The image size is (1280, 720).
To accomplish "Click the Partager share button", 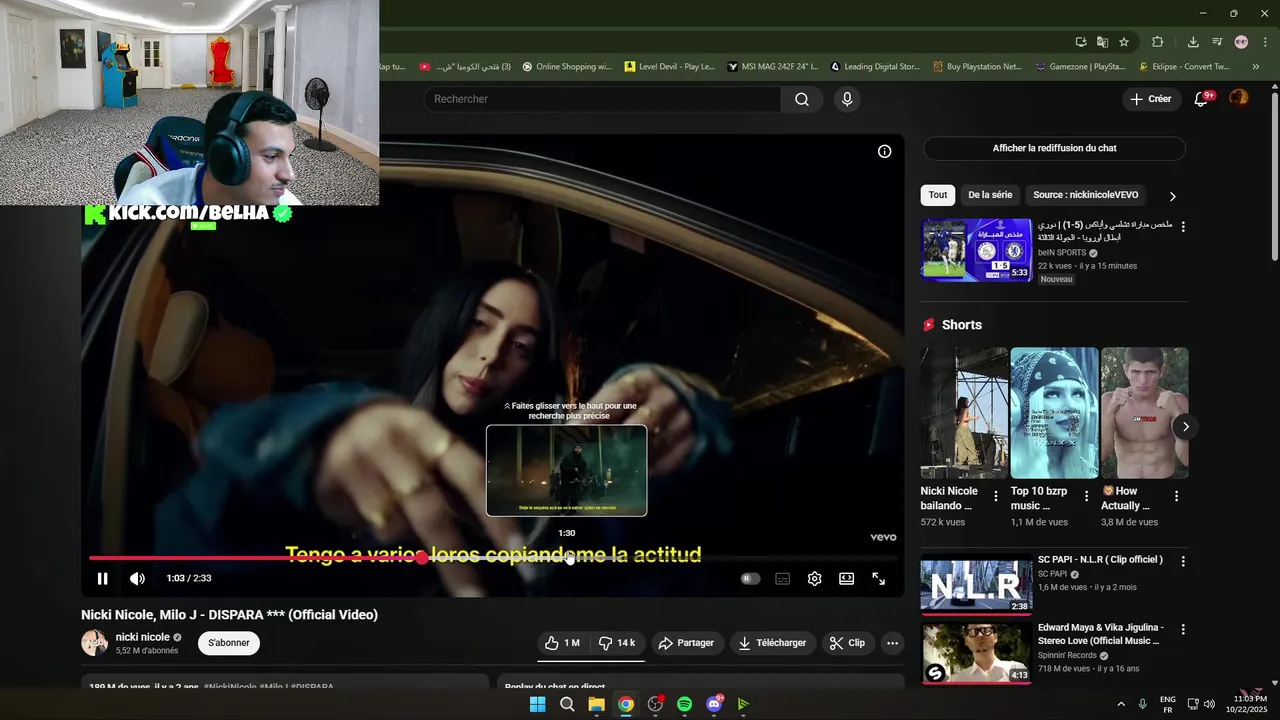I will (x=686, y=643).
